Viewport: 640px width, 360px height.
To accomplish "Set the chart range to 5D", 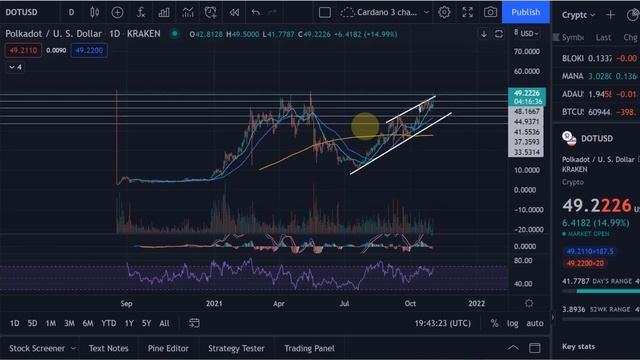I will tap(32, 323).
